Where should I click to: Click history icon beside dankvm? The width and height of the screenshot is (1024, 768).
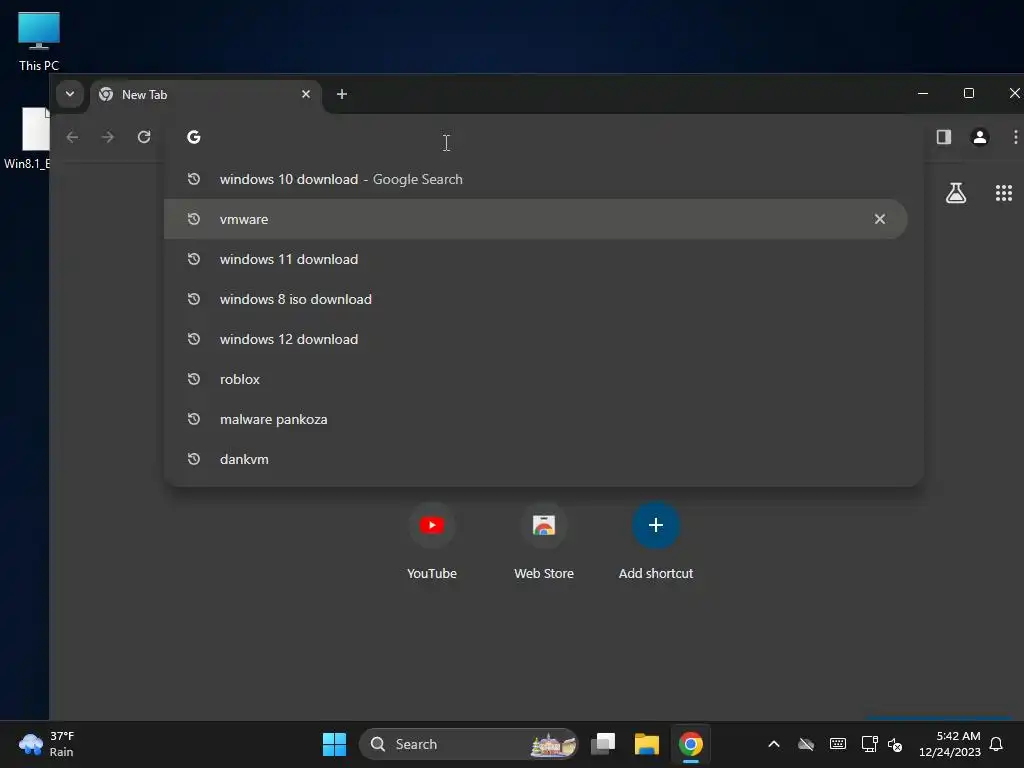tap(193, 459)
